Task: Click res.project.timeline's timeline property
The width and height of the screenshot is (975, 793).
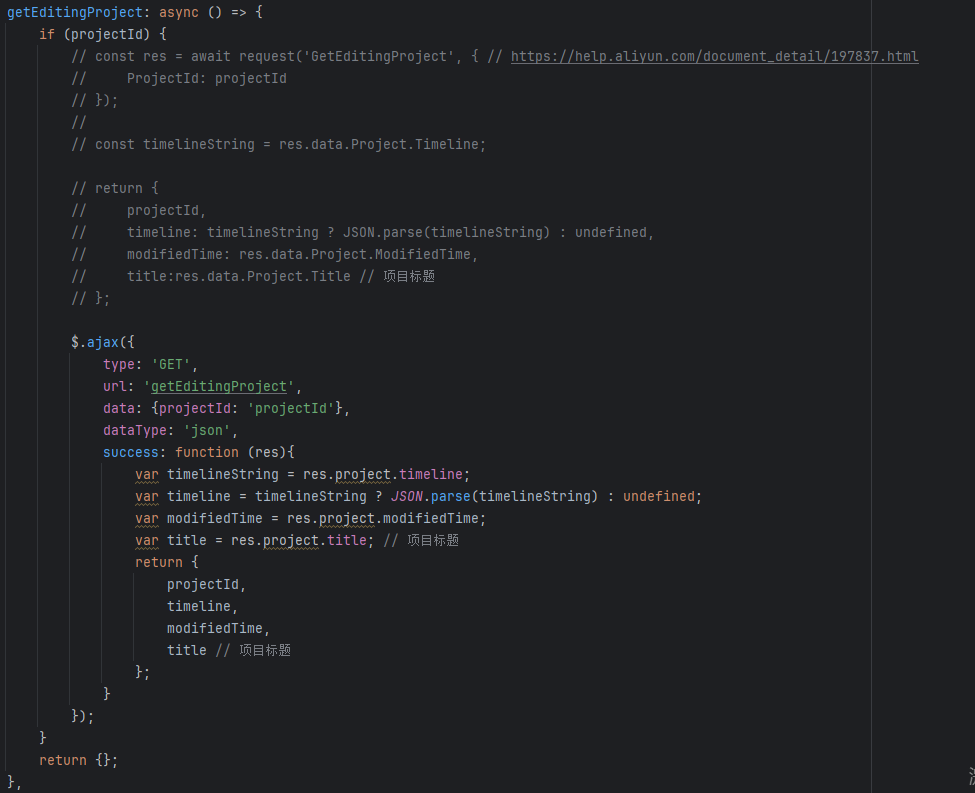Action: 430,475
